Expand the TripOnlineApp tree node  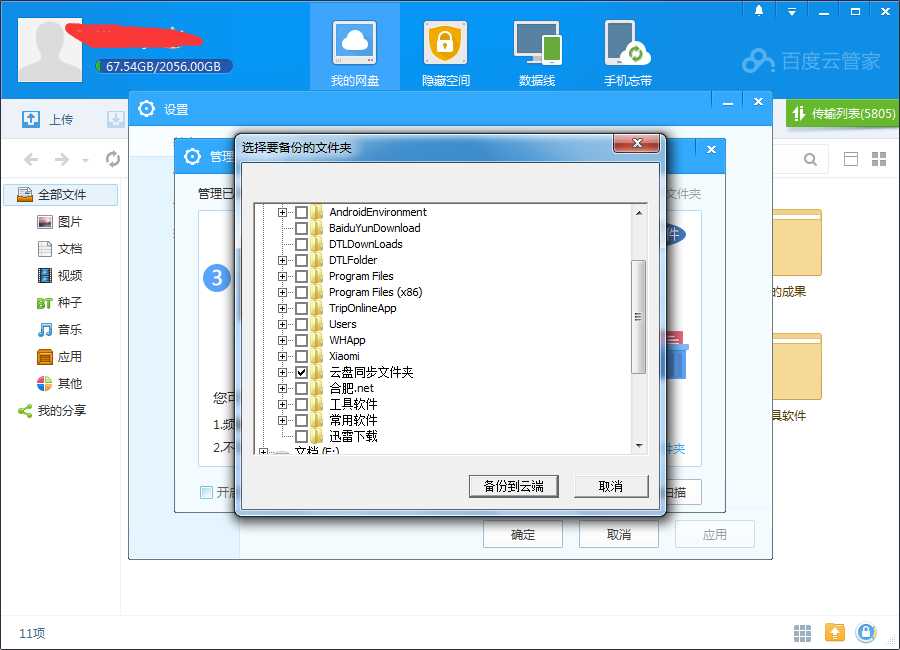282,308
